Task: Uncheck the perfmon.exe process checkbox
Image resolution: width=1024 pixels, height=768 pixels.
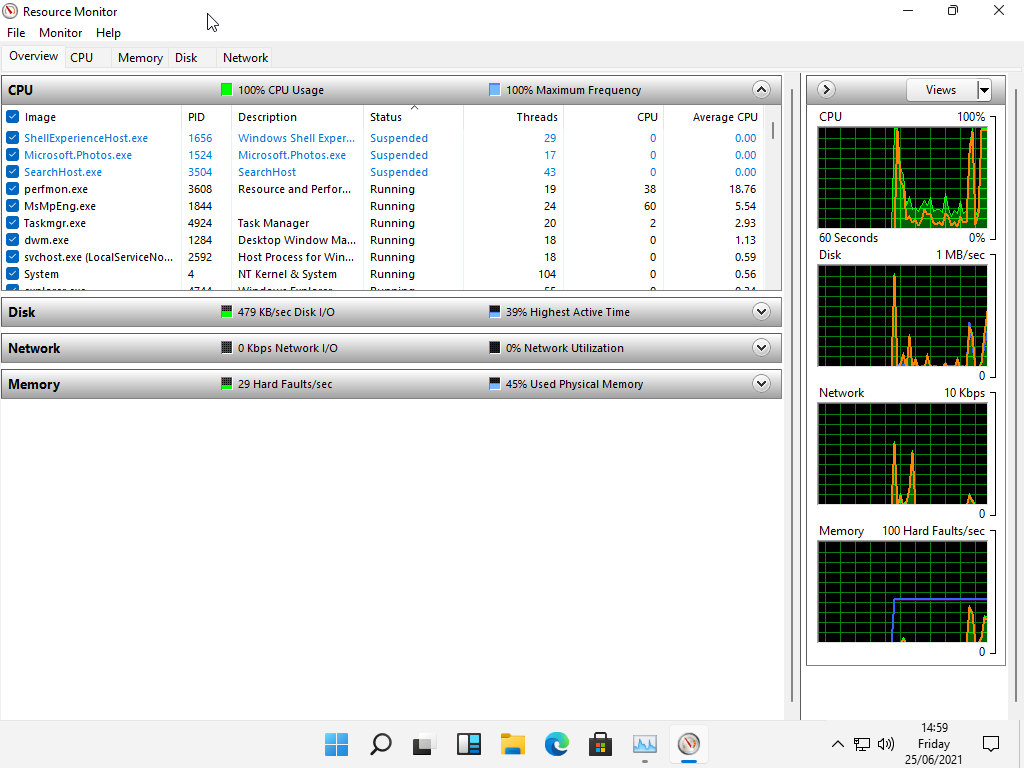Action: (13, 189)
